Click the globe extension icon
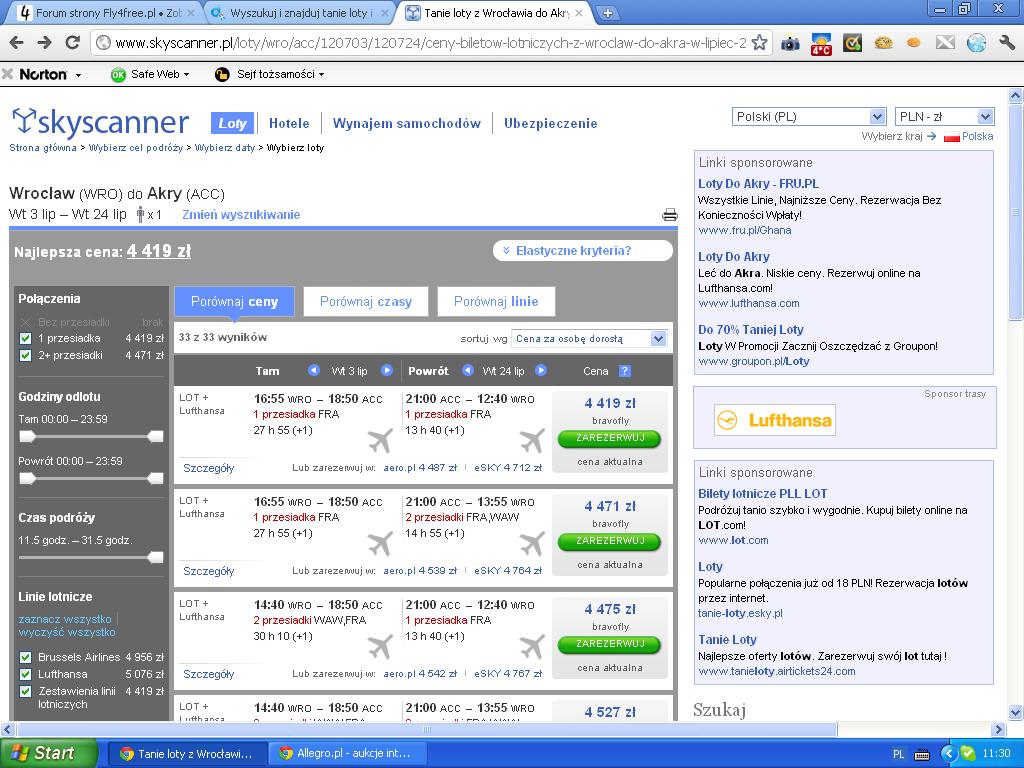The height and width of the screenshot is (768, 1024). 976,43
